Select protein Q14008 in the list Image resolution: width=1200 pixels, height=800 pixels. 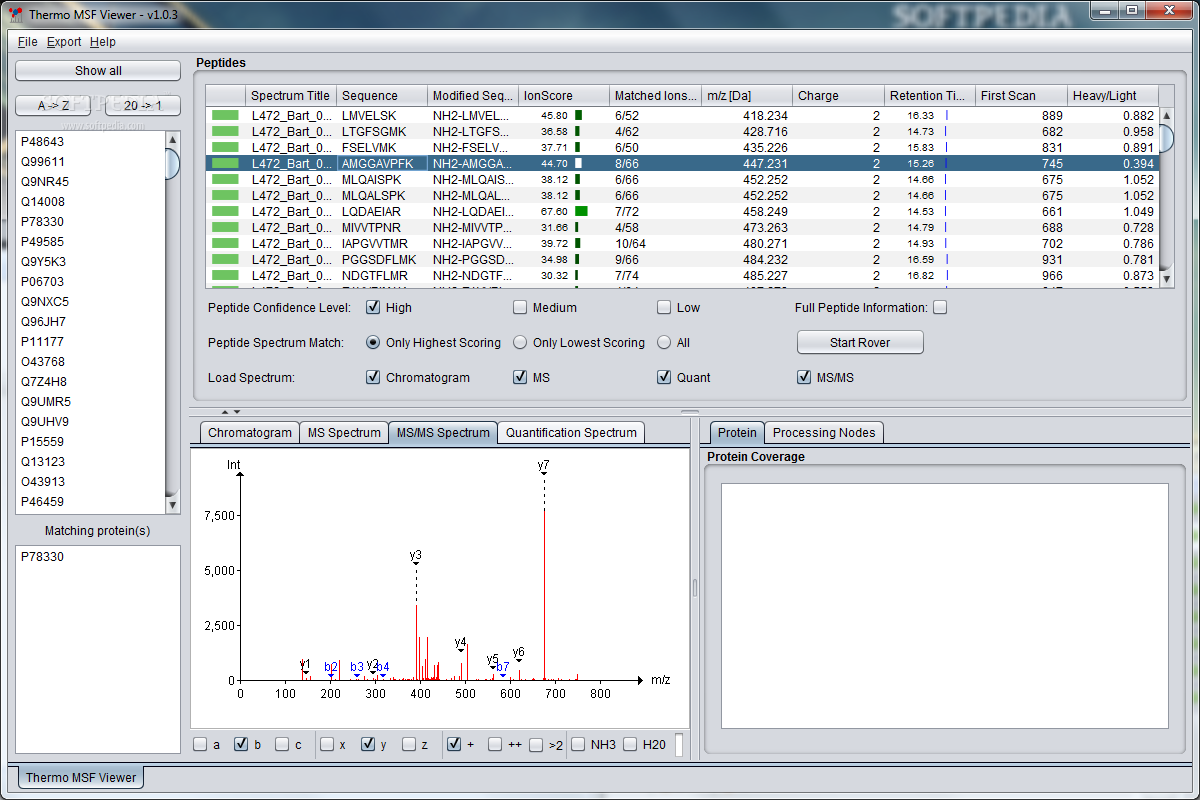pos(90,202)
